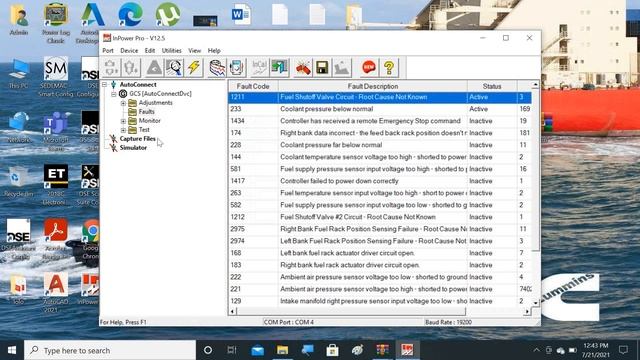Select fault code 1434 row
Image resolution: width=640 pixels, height=360 pixels.
click(380, 121)
